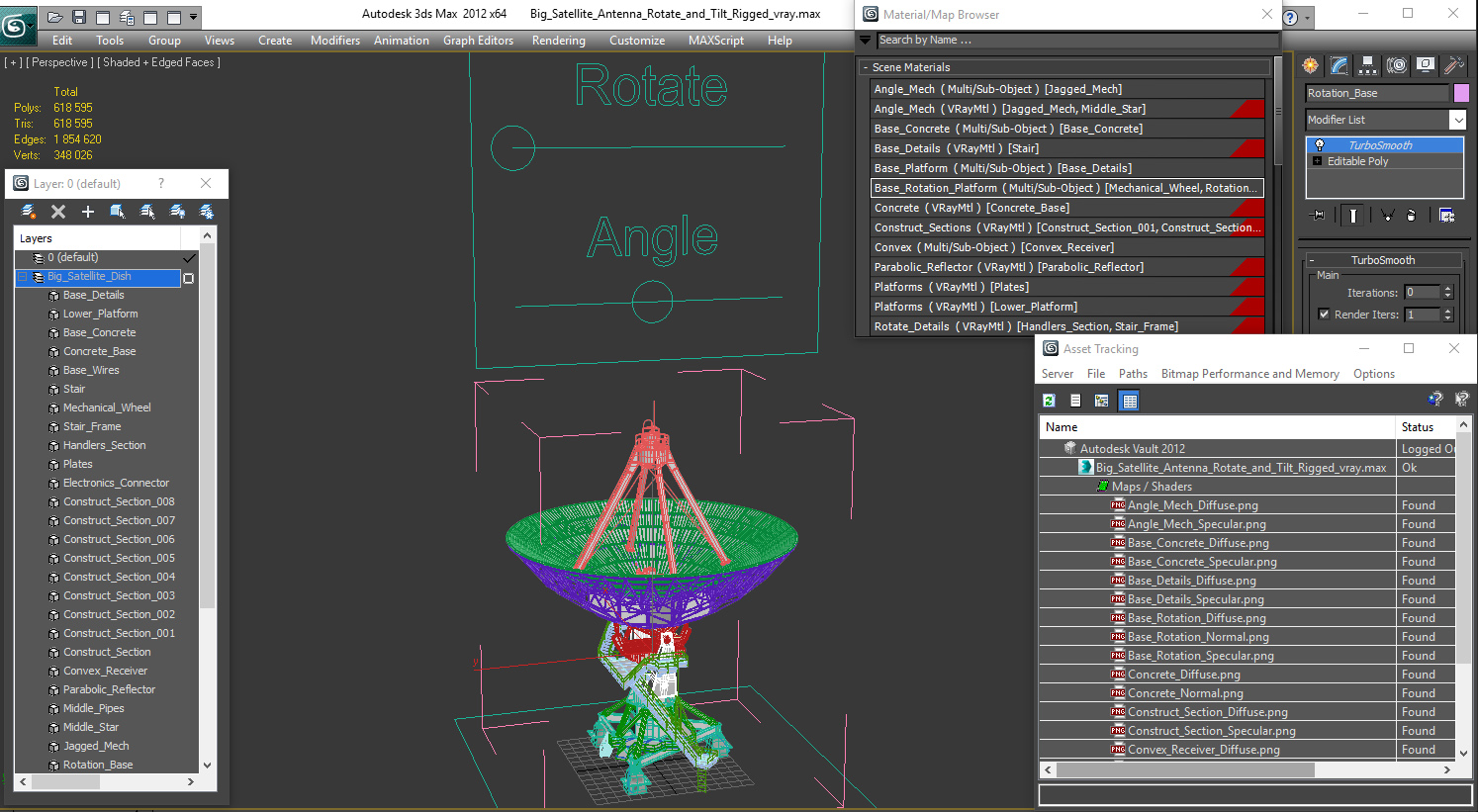The image size is (1478, 812).
Task: Open the Hierarchy command panel tab
Action: click(1367, 65)
